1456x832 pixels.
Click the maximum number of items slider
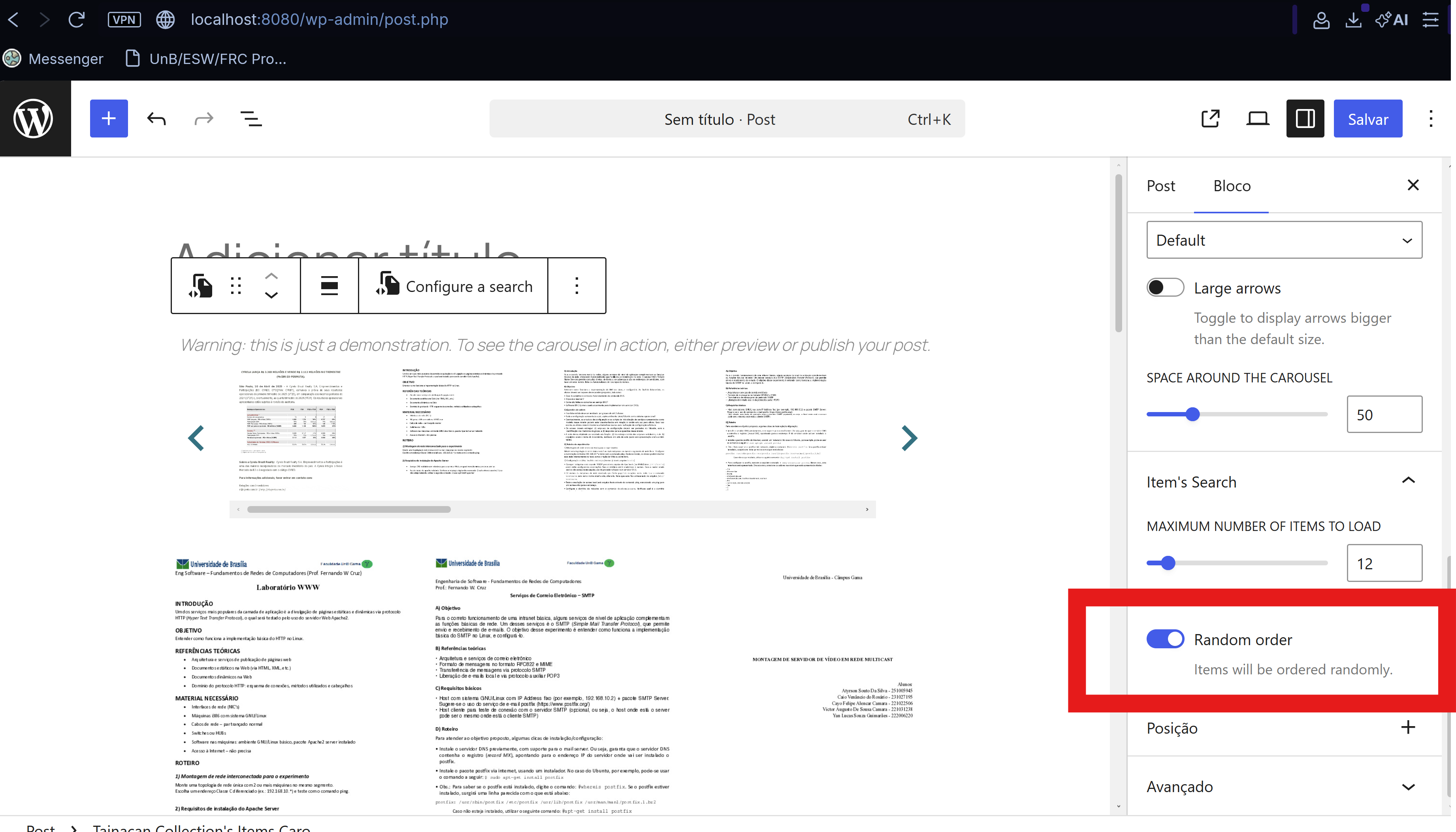click(1237, 563)
